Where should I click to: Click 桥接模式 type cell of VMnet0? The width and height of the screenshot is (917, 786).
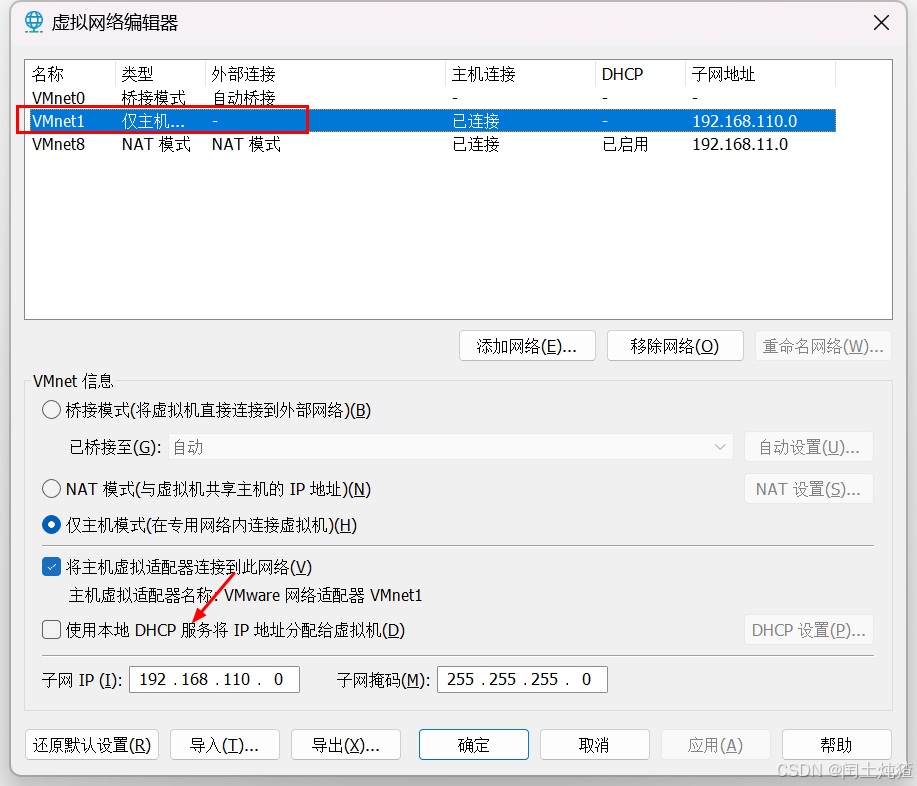tap(153, 98)
